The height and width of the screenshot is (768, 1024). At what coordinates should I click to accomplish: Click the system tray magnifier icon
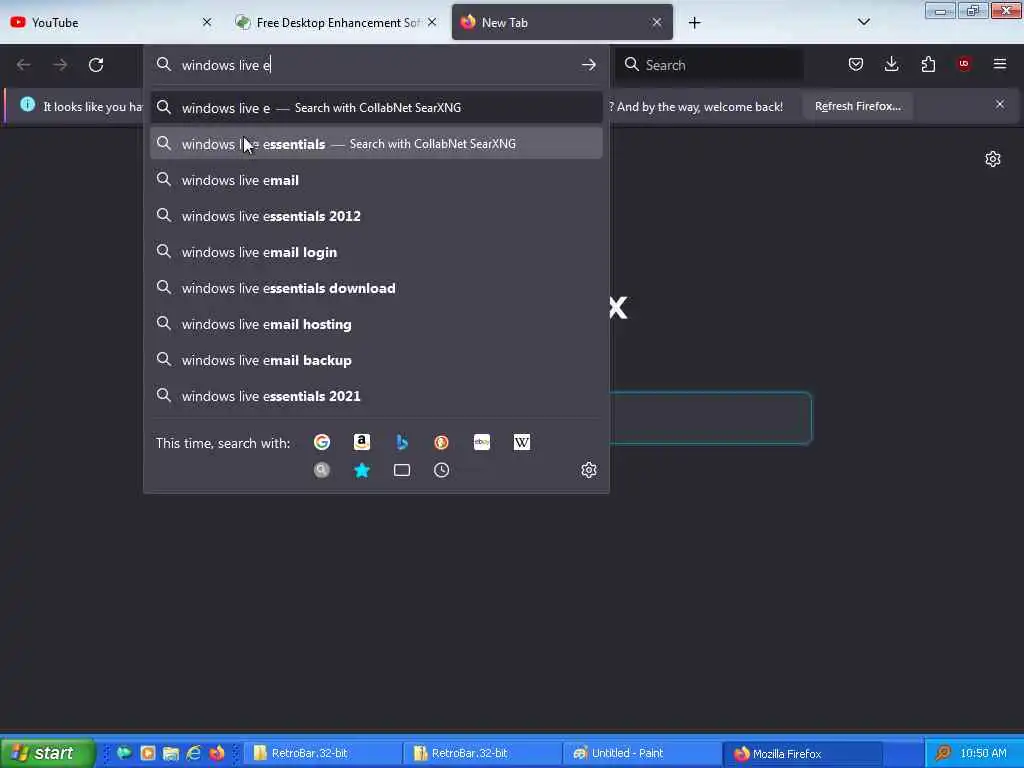(x=942, y=753)
